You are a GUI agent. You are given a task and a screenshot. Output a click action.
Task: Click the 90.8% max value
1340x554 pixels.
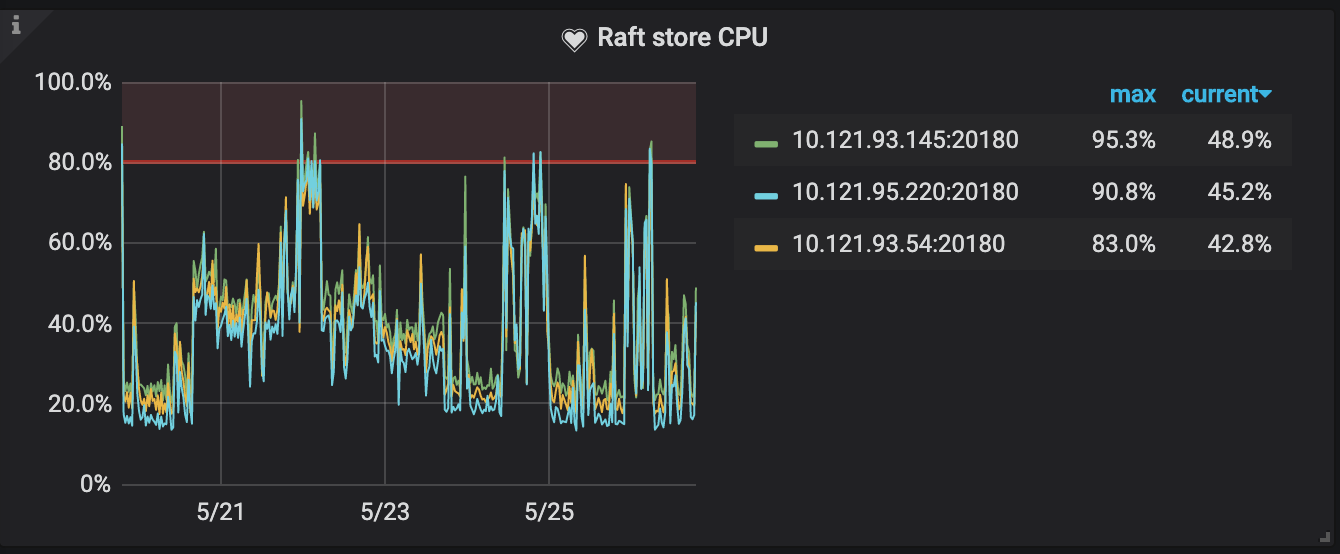(1123, 192)
